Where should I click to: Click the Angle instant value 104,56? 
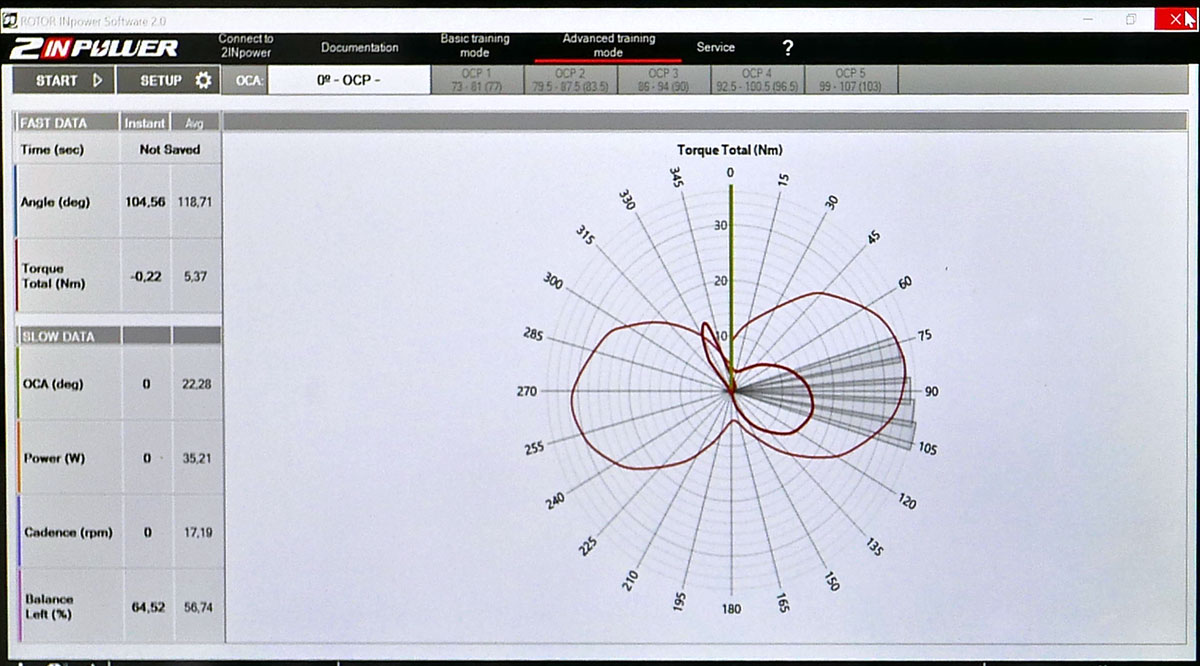[x=145, y=202]
